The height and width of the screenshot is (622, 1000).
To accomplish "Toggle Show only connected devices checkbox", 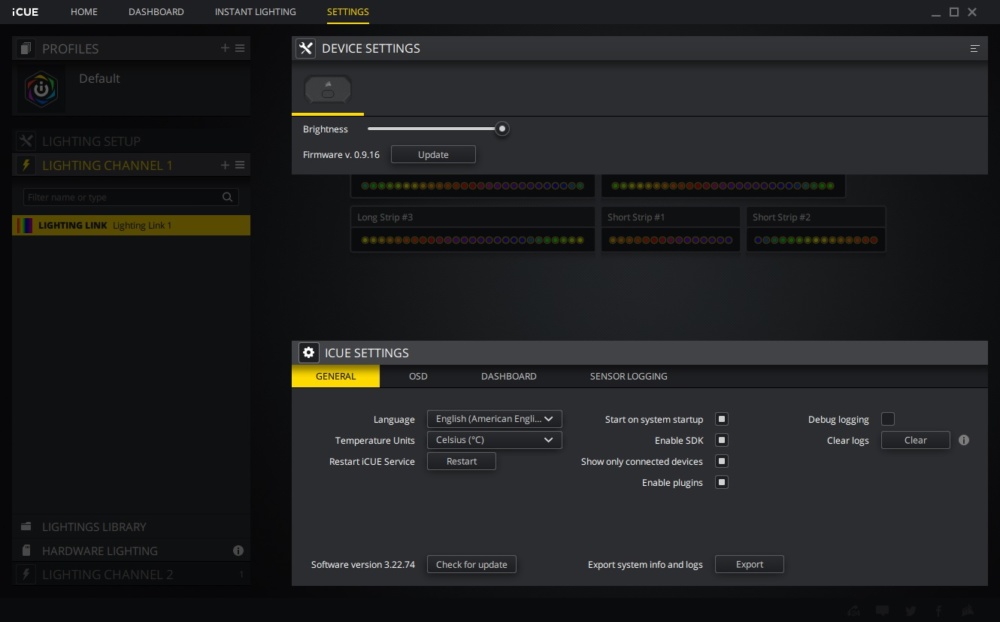I will (721, 461).
